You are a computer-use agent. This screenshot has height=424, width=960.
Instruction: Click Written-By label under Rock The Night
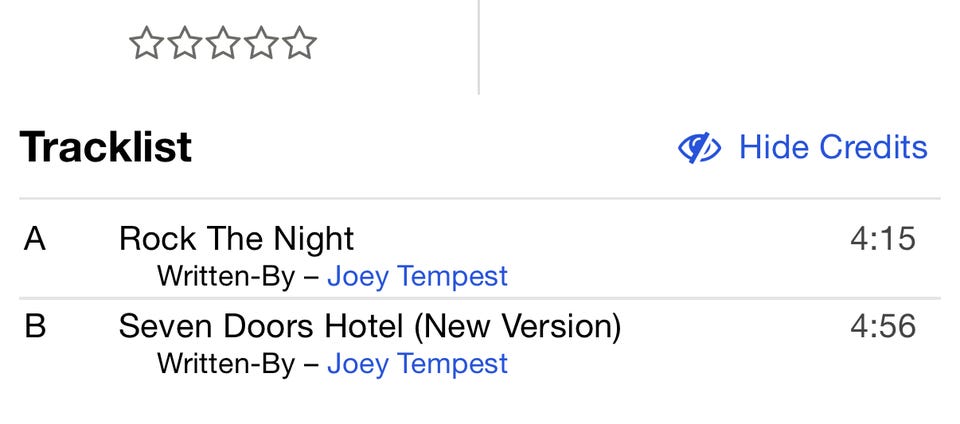(x=225, y=276)
